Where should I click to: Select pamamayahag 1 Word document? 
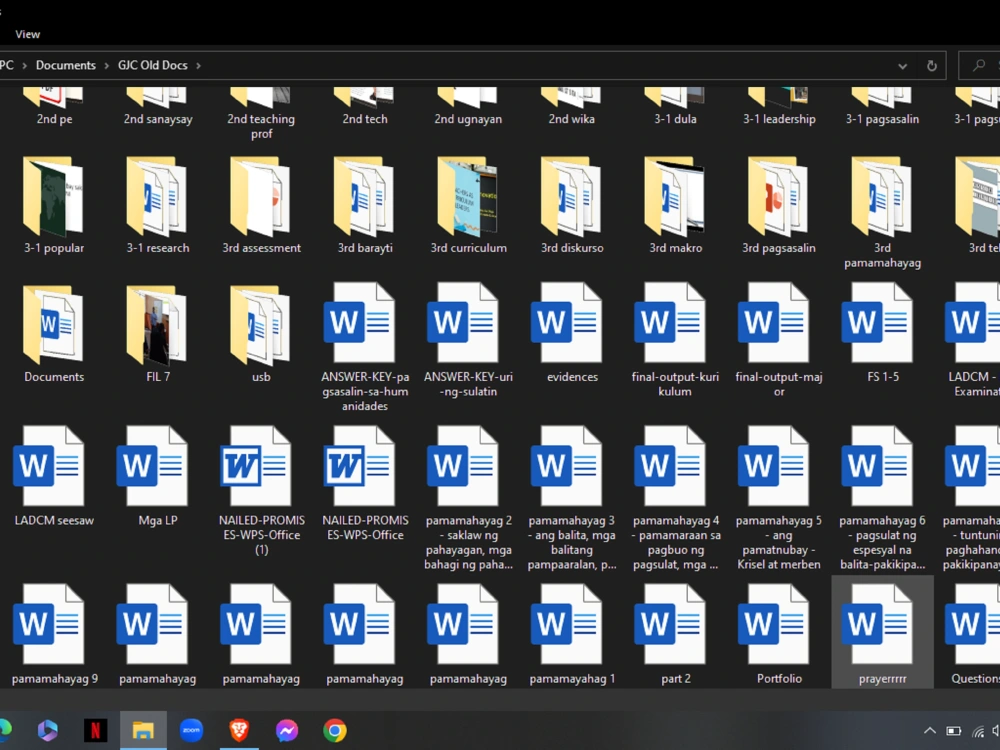[x=572, y=635]
